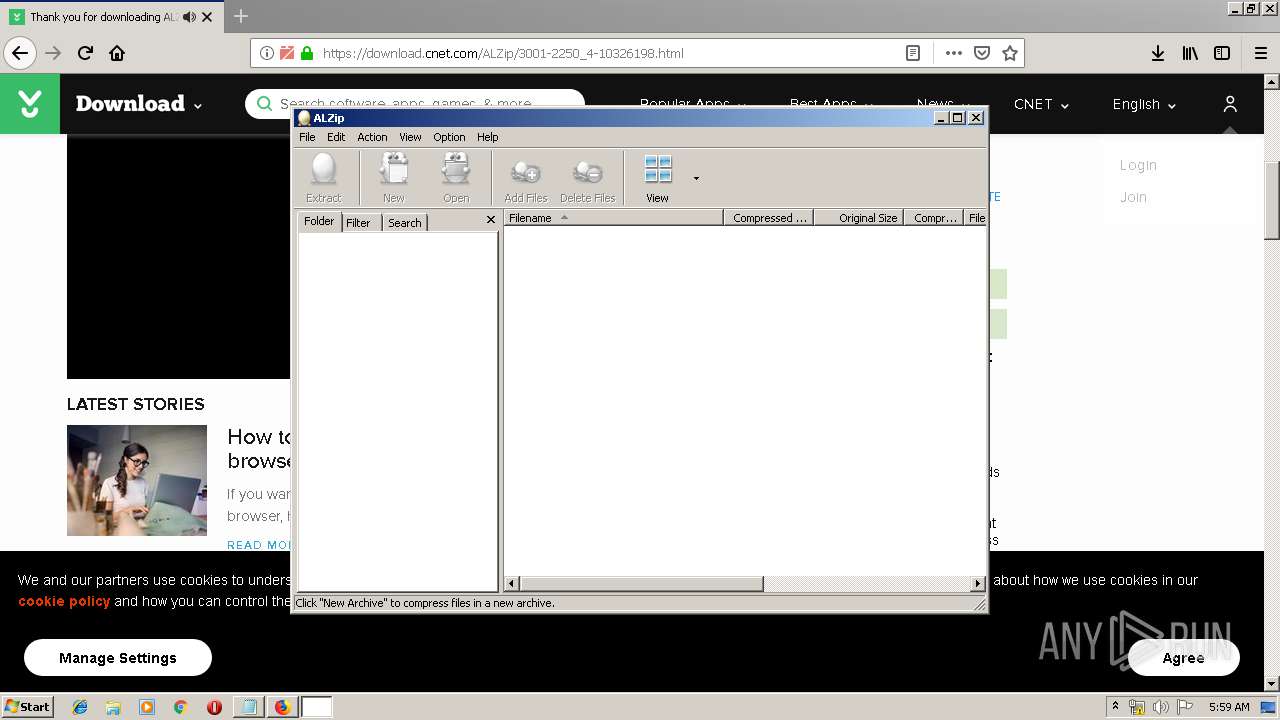The height and width of the screenshot is (720, 1280).
Task: Sort by the Original Size column header
Action: 858,217
